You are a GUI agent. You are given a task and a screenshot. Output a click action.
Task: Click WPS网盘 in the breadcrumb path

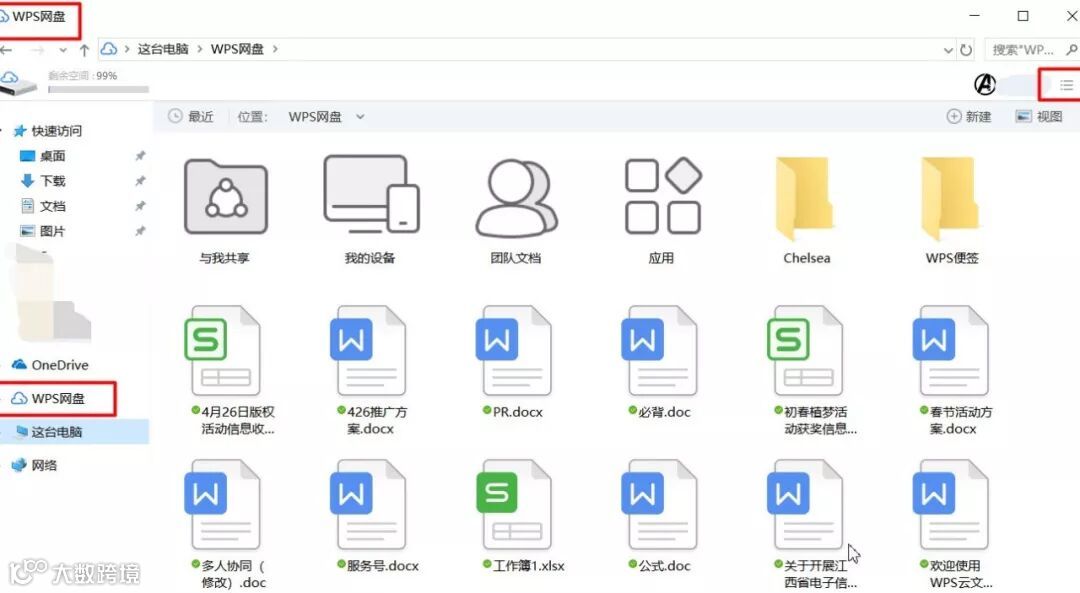click(237, 49)
